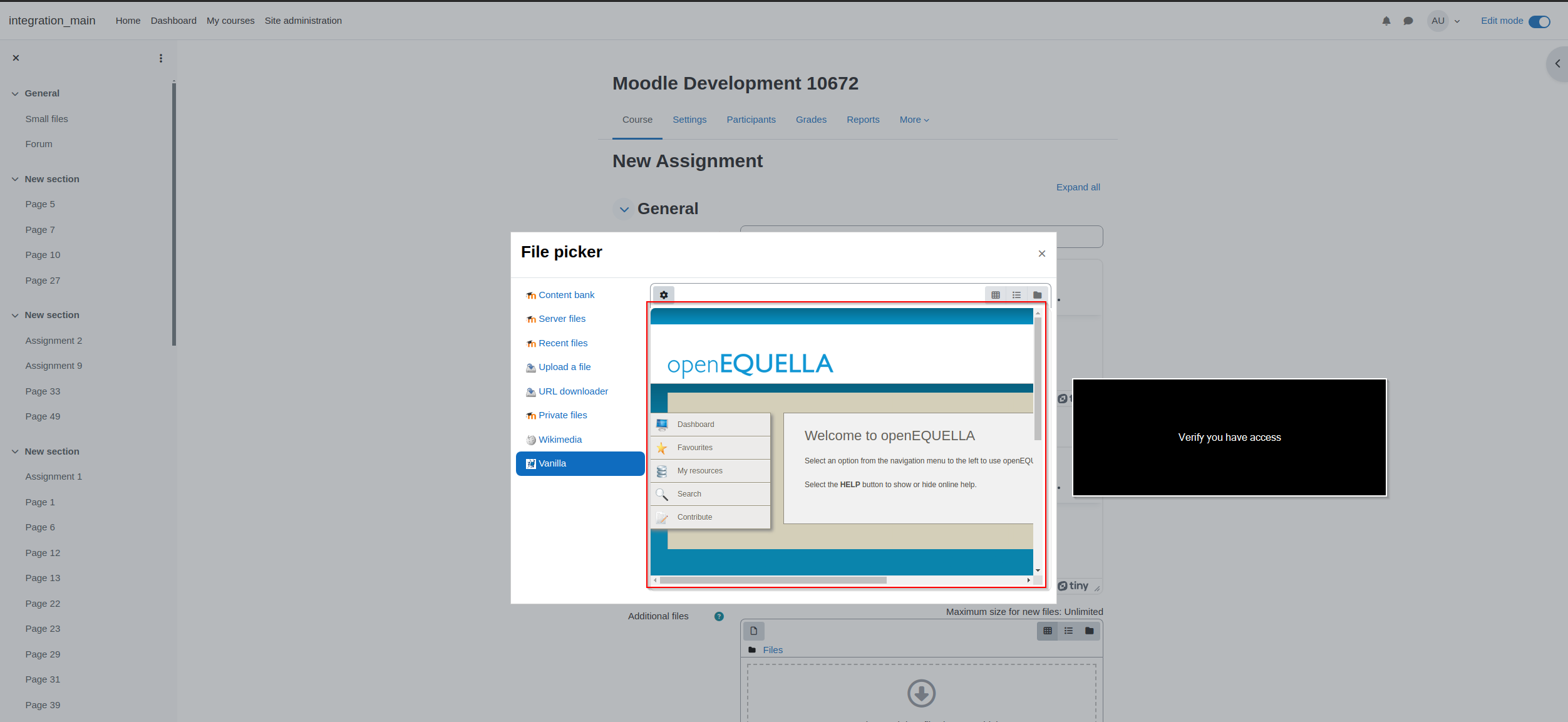Open Contribute in openEQUELLA menu
Screen dimensions: 1568x722
[x=710, y=517]
